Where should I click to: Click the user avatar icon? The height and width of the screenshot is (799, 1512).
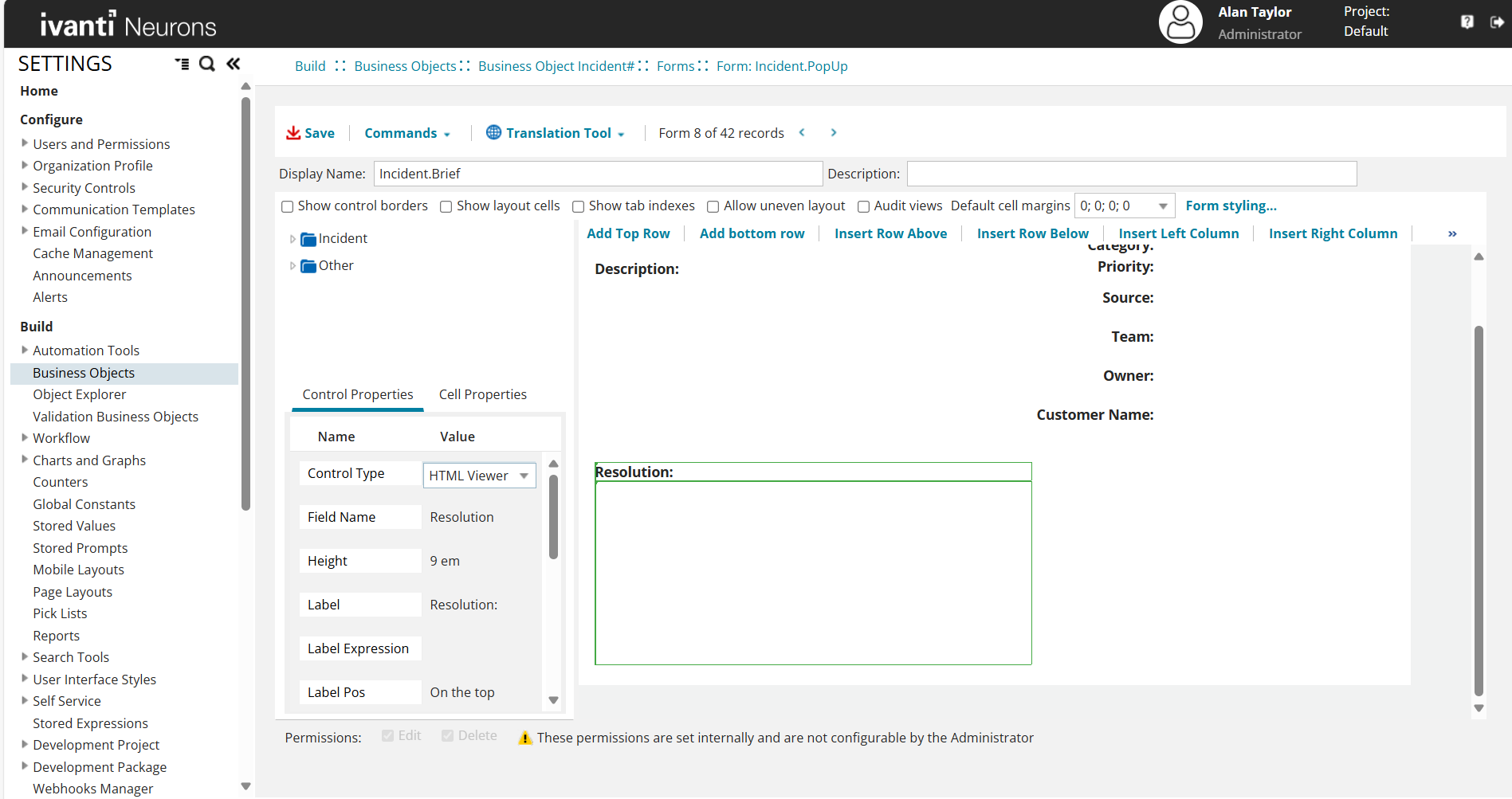click(x=1180, y=22)
